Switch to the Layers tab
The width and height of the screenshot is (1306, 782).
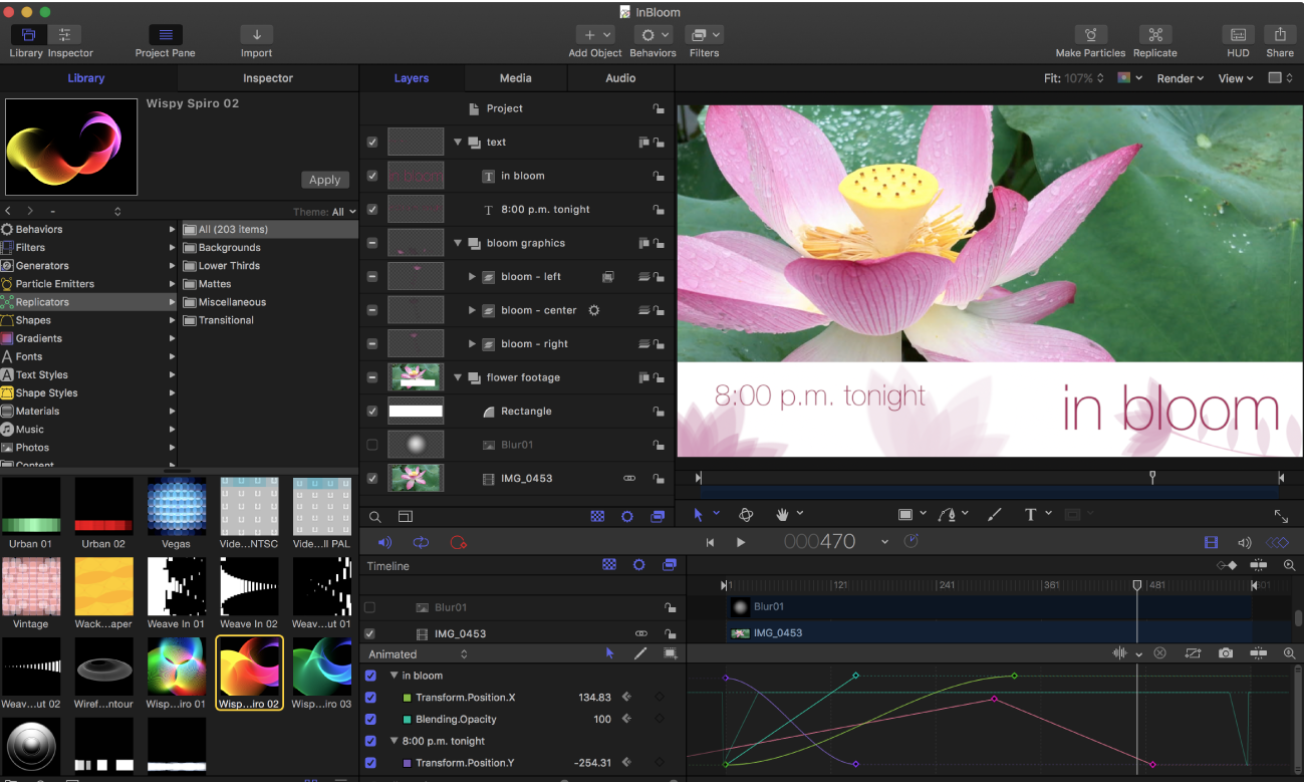coord(411,78)
